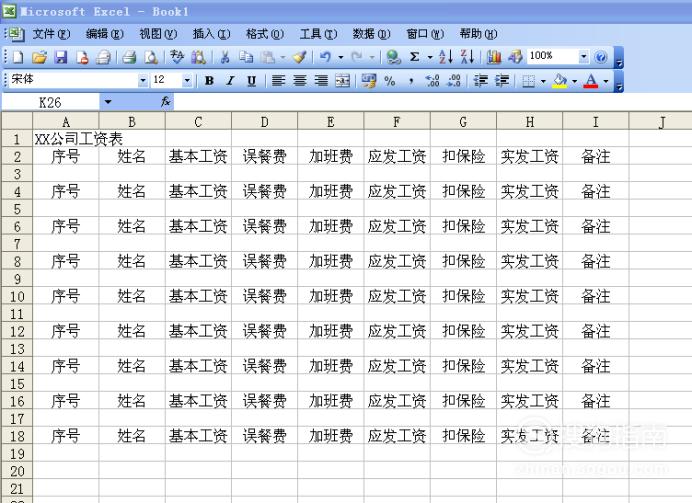Open the 视图 (View) menu

pos(158,34)
